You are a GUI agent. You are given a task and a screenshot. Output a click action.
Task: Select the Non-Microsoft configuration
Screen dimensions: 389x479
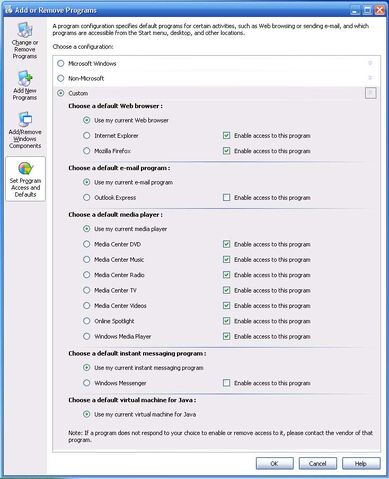tap(60, 78)
